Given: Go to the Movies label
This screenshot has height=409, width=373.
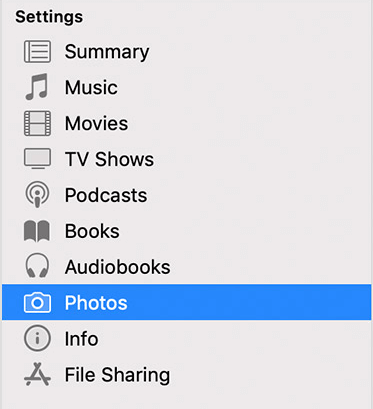Looking at the screenshot, I should tap(96, 123).
